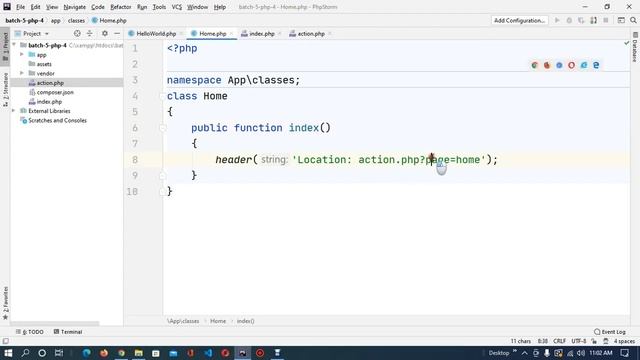Screen dimensions: 640x360
Task: Click the Debug bug icon in toolbar
Action: pyautogui.click(x=569, y=20)
